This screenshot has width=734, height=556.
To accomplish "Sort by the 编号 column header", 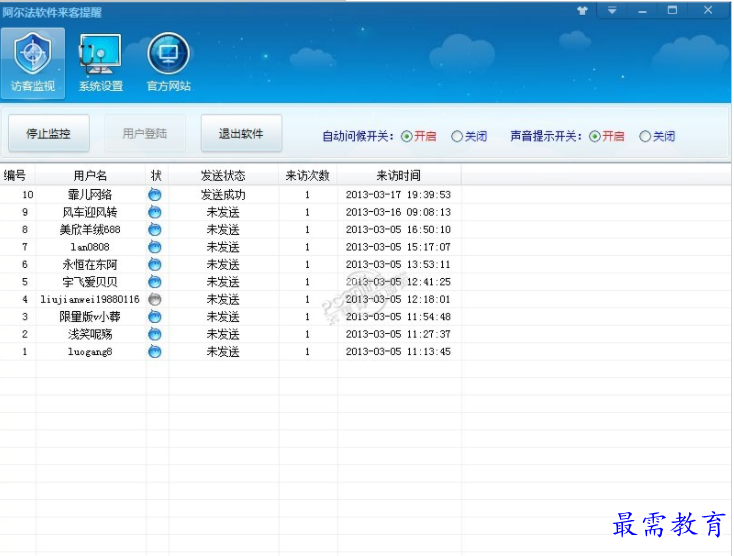I will (17, 176).
